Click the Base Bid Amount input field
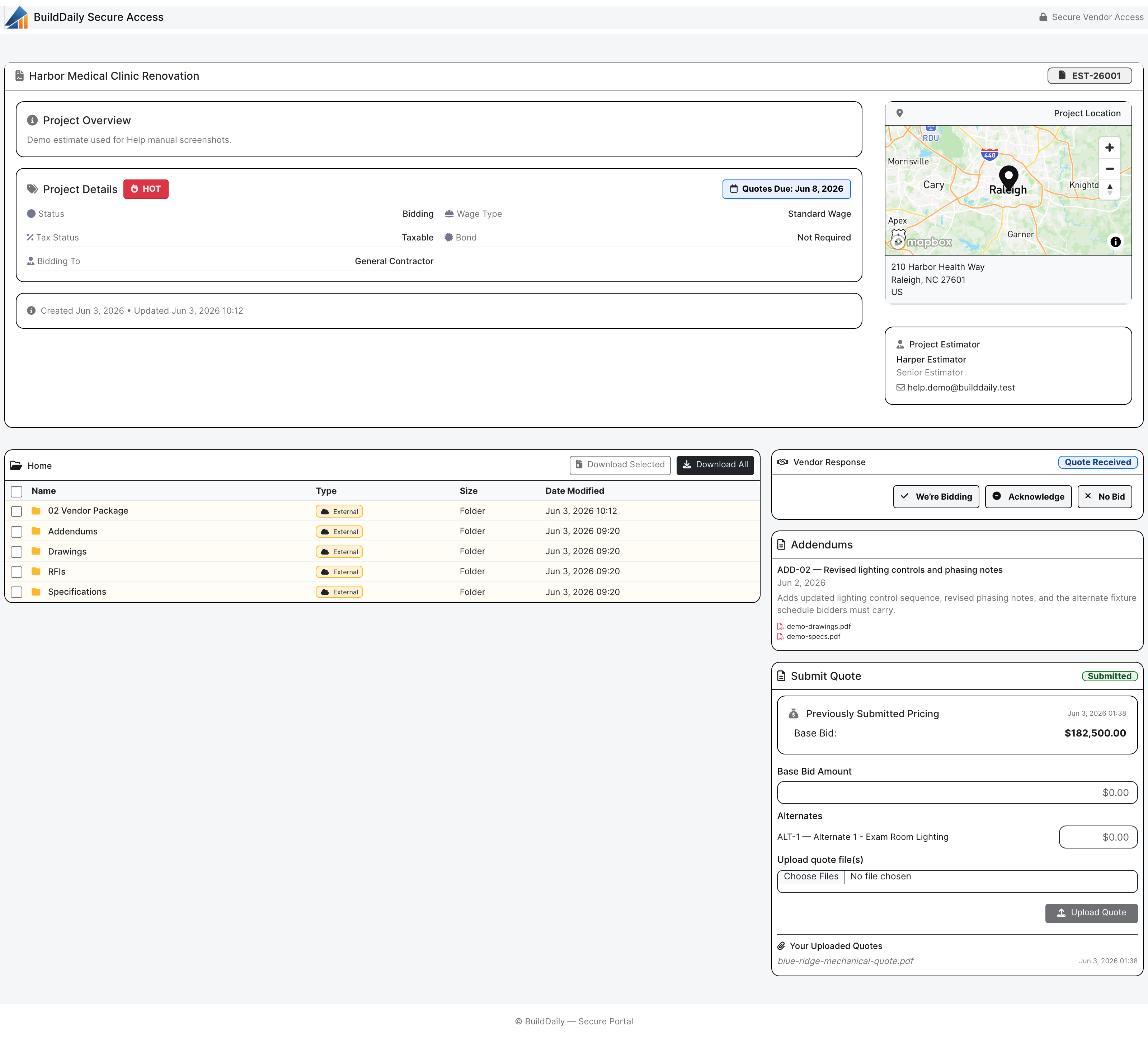 pos(957,792)
